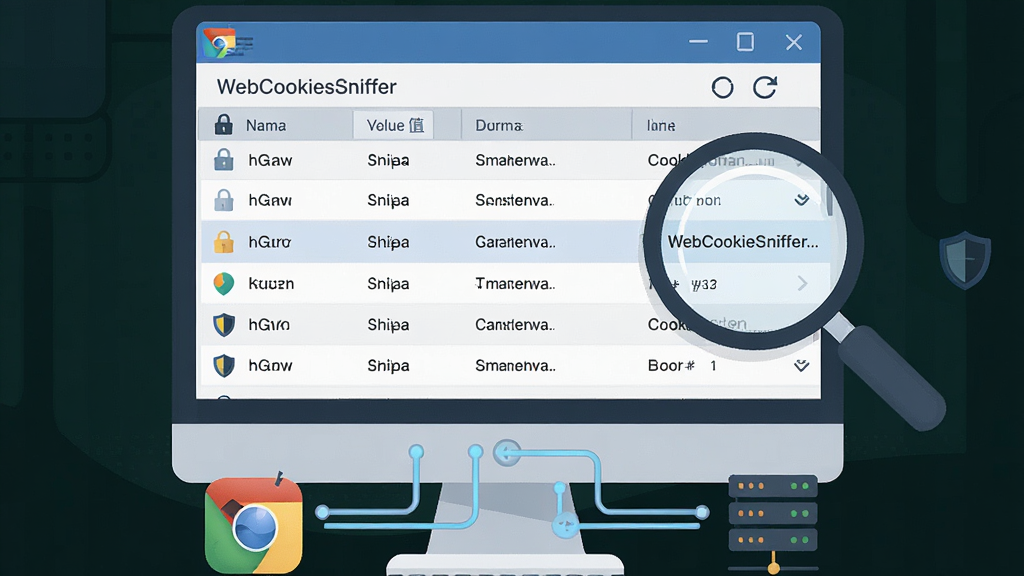This screenshot has width=1024, height=576.
Task: Click Snipa value in kuuən row
Action: tap(388, 283)
